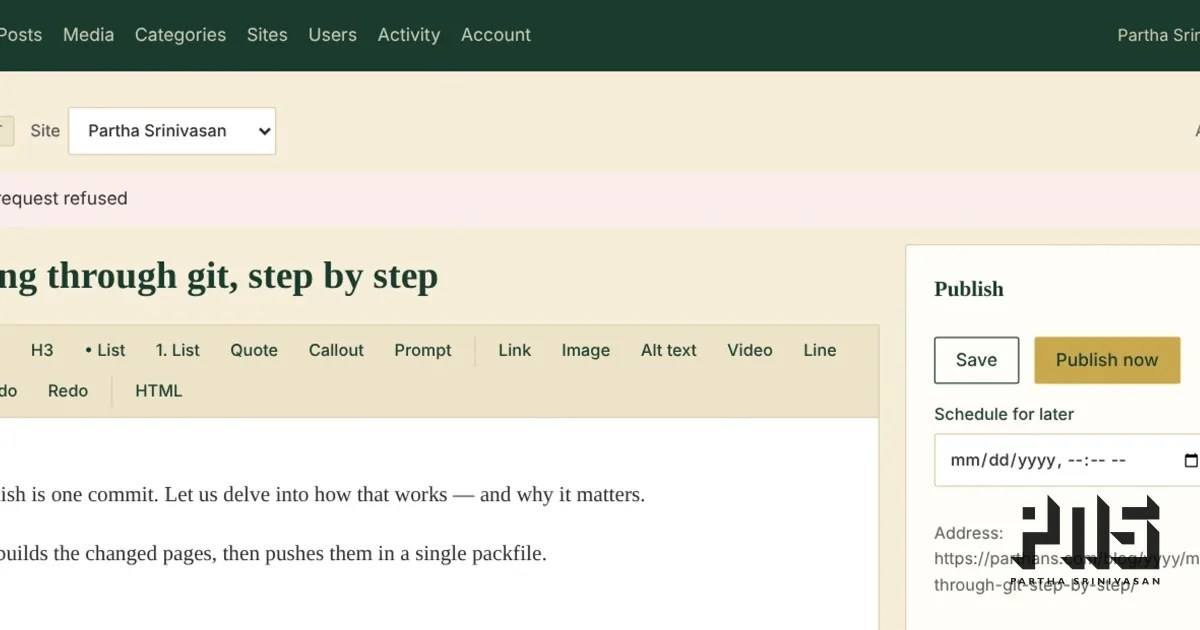Apply Quote formatting
1200x630 pixels.
pyautogui.click(x=254, y=350)
